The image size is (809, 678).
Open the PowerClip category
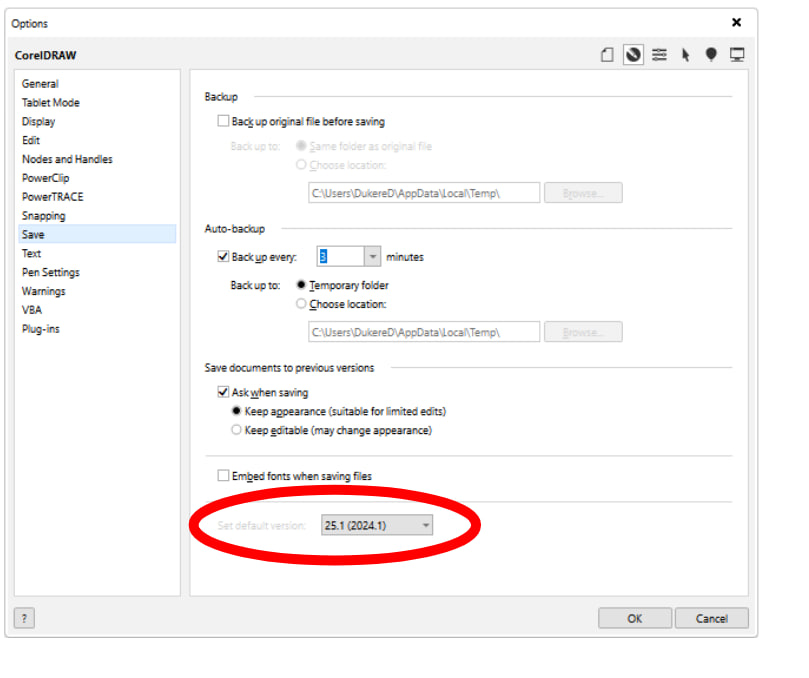pos(45,178)
